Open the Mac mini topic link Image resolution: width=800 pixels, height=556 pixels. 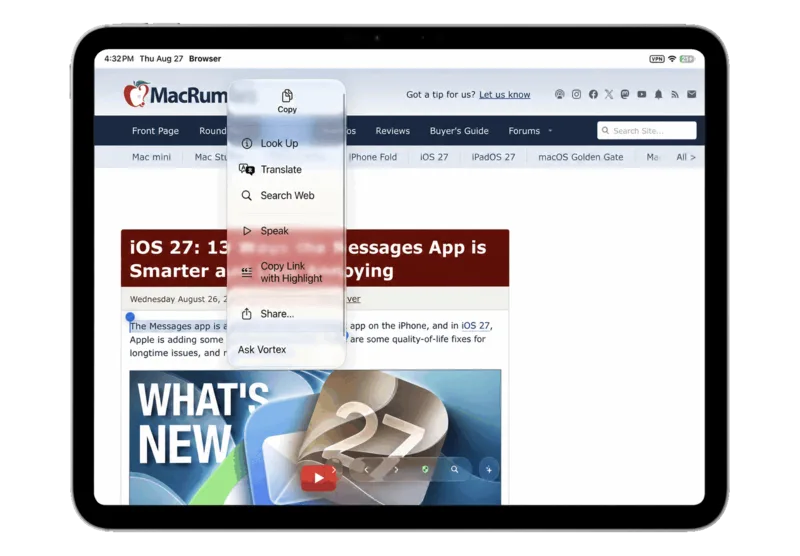pyautogui.click(x=151, y=157)
